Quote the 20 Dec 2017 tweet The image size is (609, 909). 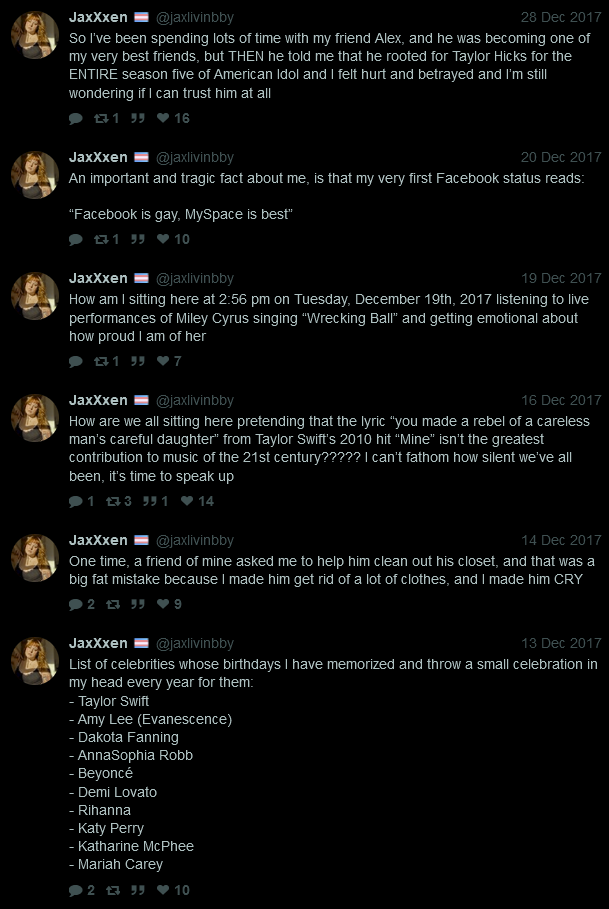tap(137, 239)
